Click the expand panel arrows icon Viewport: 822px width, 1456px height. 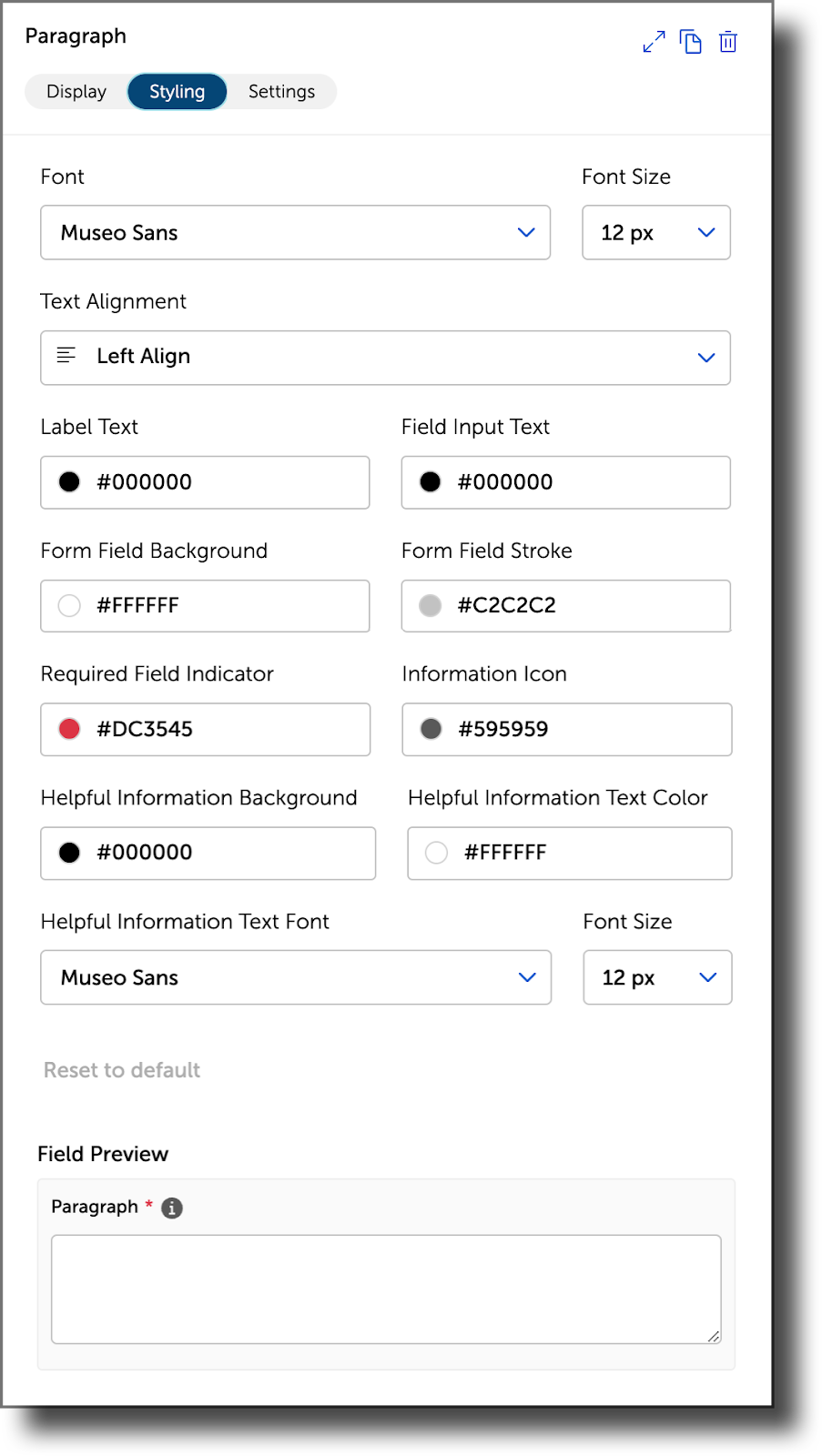click(x=654, y=42)
